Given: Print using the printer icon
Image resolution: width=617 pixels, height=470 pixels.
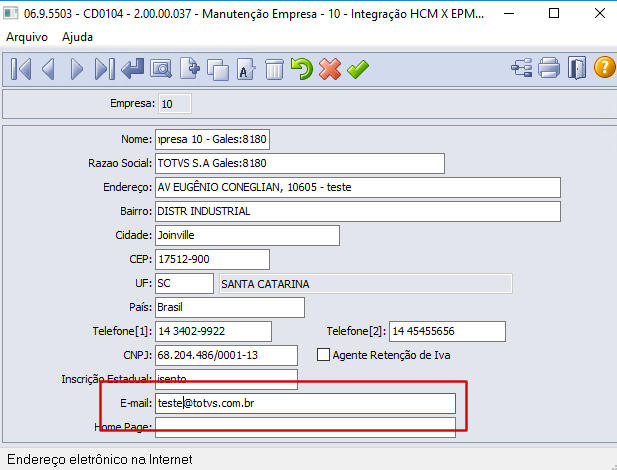Looking at the screenshot, I should click(549, 68).
